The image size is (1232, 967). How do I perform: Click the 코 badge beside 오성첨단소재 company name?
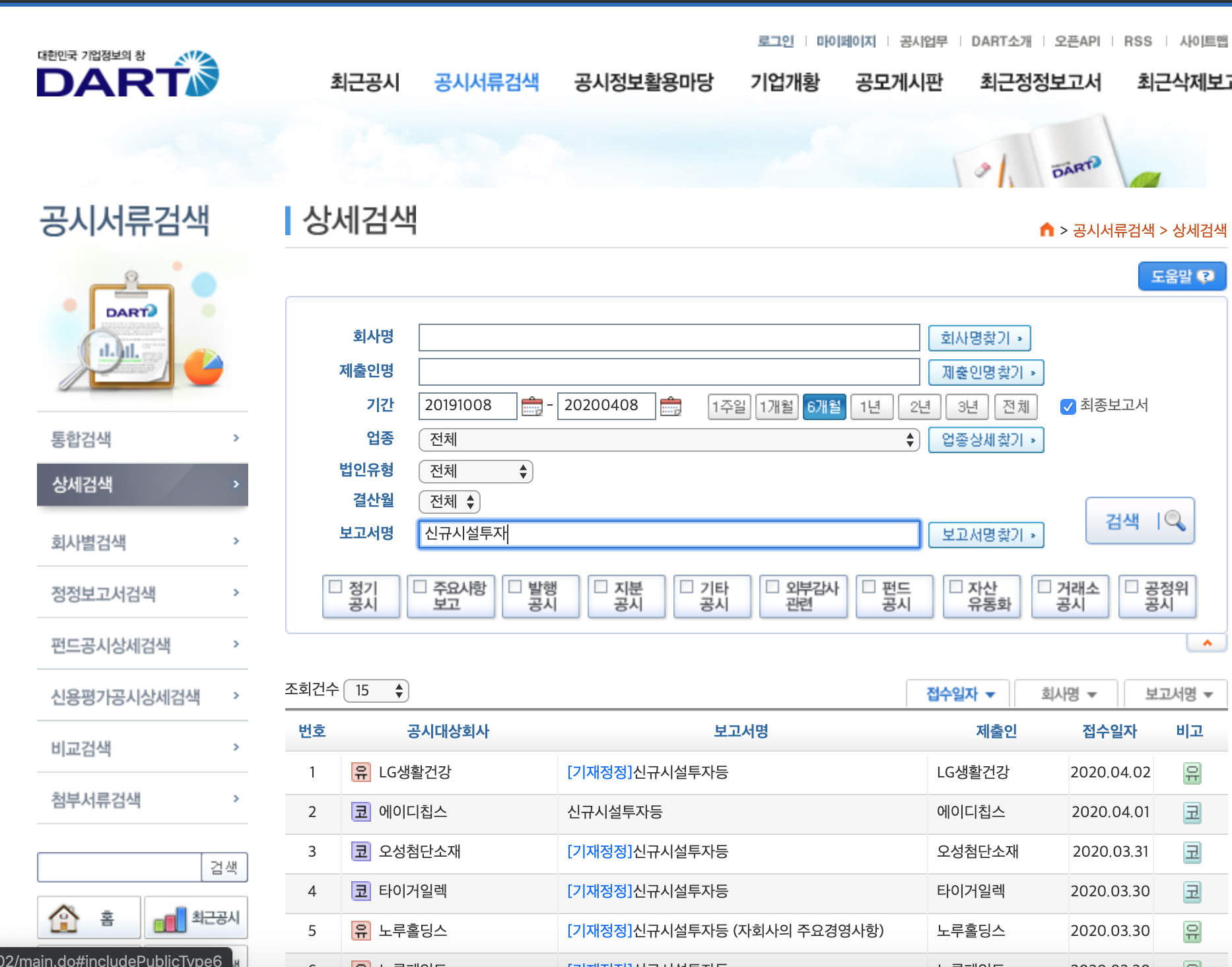click(x=360, y=851)
